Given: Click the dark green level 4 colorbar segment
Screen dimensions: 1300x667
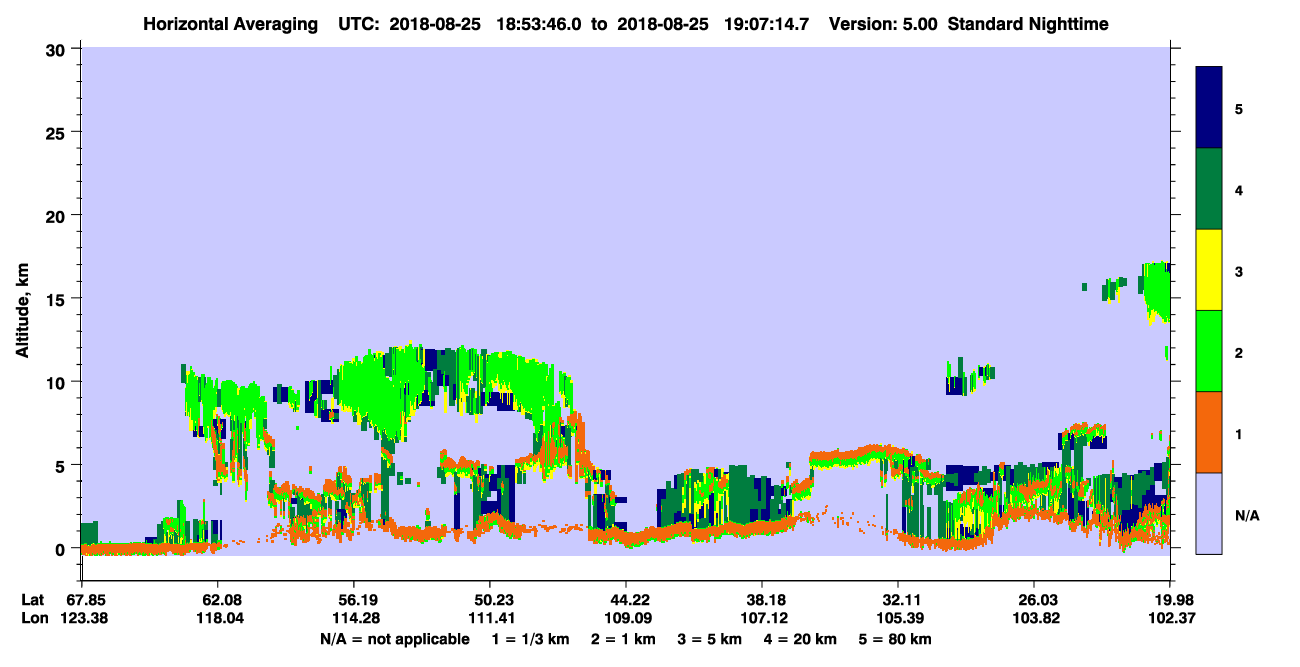Looking at the screenshot, I should tap(1209, 189).
